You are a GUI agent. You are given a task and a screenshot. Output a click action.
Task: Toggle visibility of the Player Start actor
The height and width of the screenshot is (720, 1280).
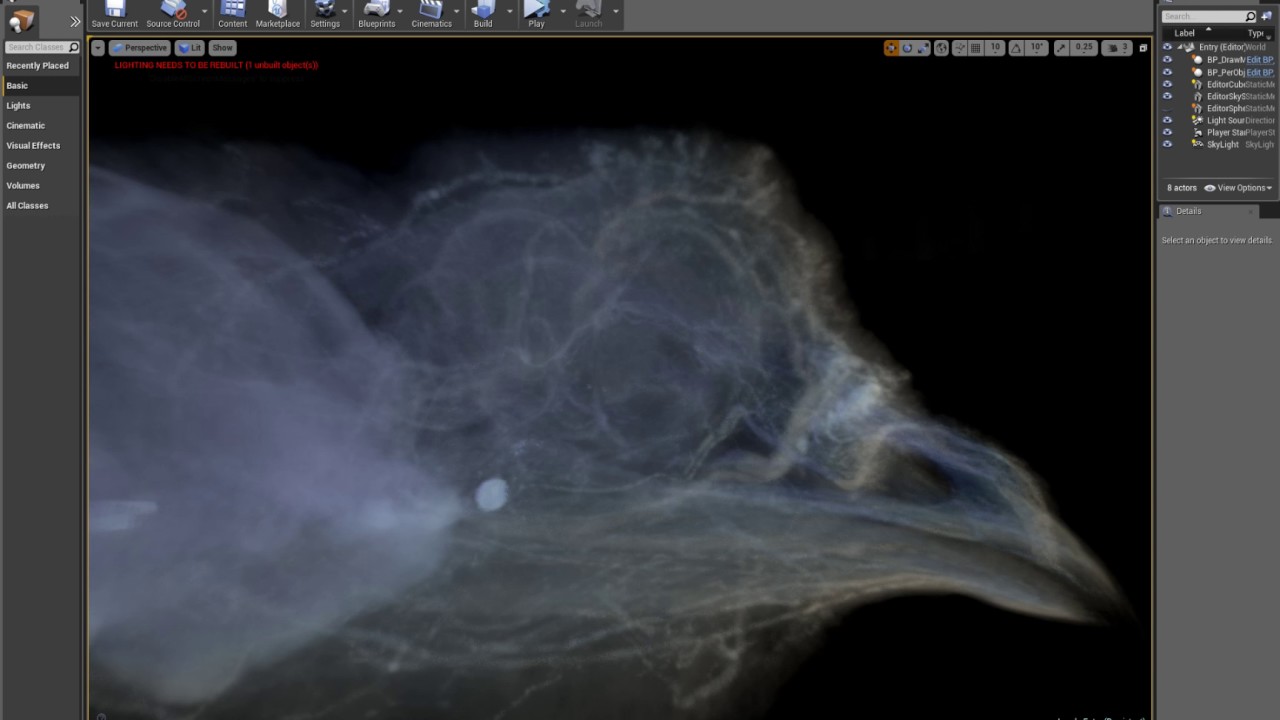coord(1167,132)
